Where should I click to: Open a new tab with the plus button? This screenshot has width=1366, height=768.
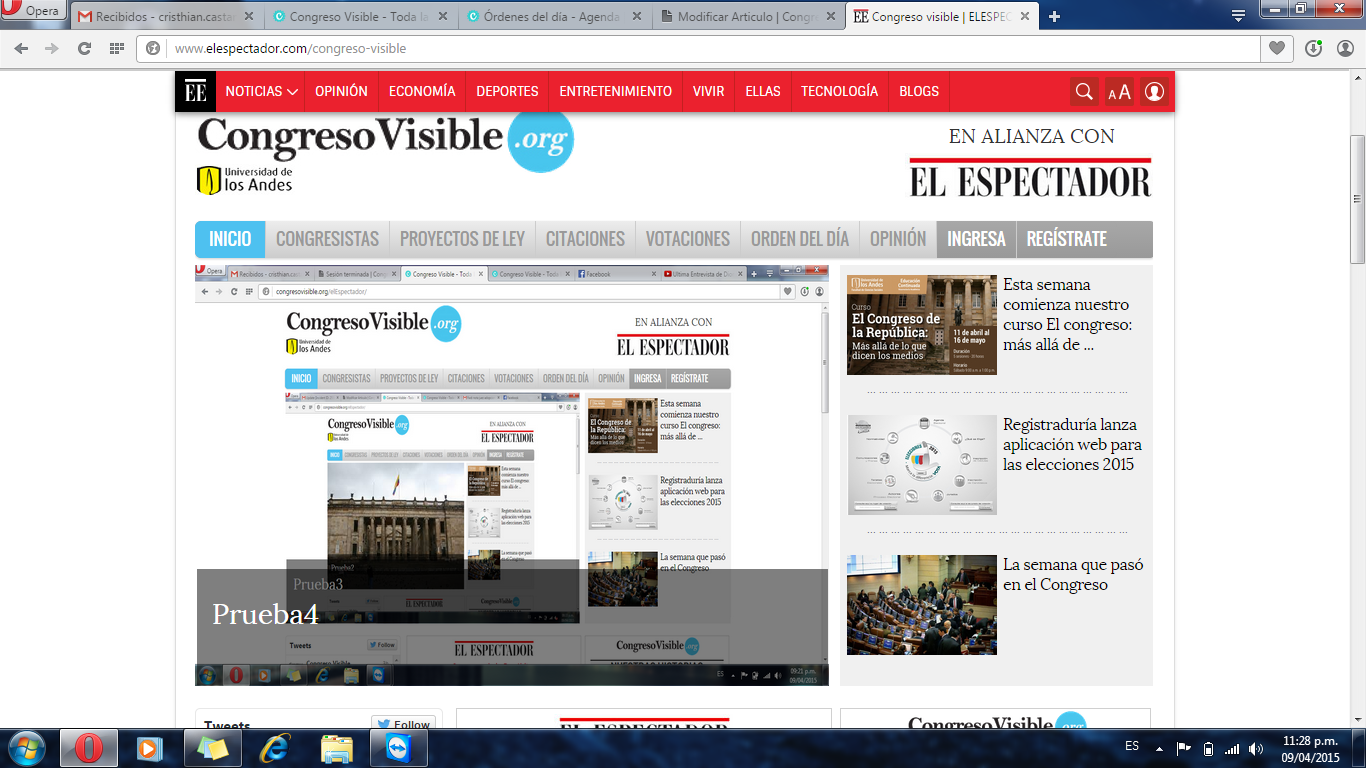point(1054,16)
